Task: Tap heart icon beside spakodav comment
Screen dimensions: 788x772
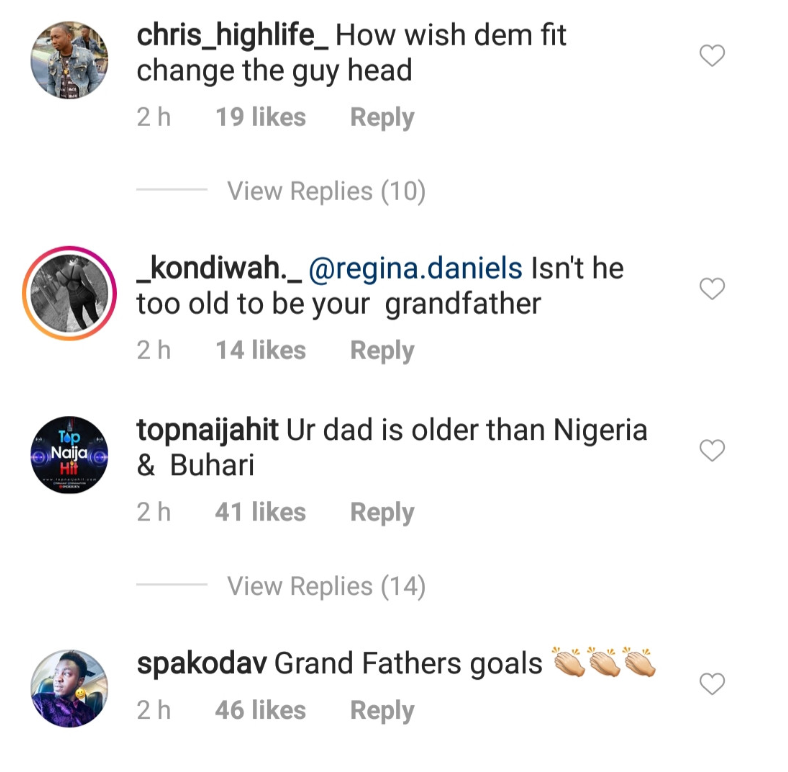Action: coord(711,684)
